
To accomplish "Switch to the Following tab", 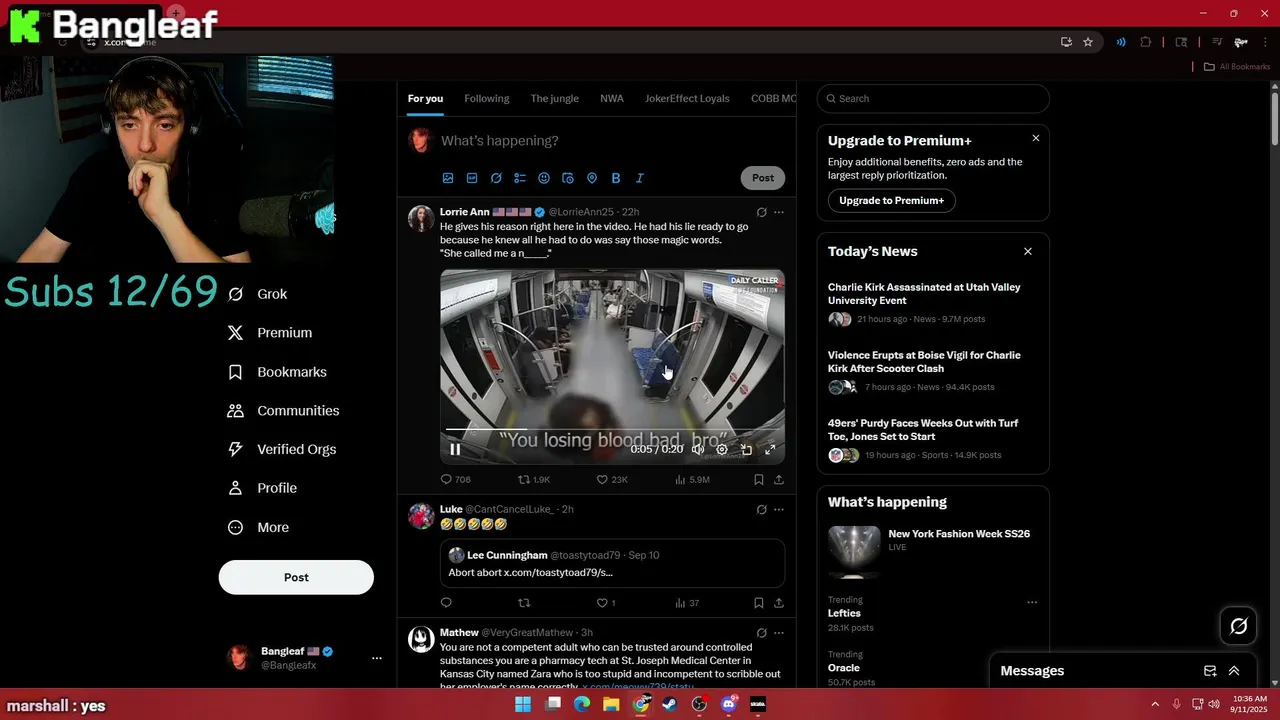I will (487, 98).
